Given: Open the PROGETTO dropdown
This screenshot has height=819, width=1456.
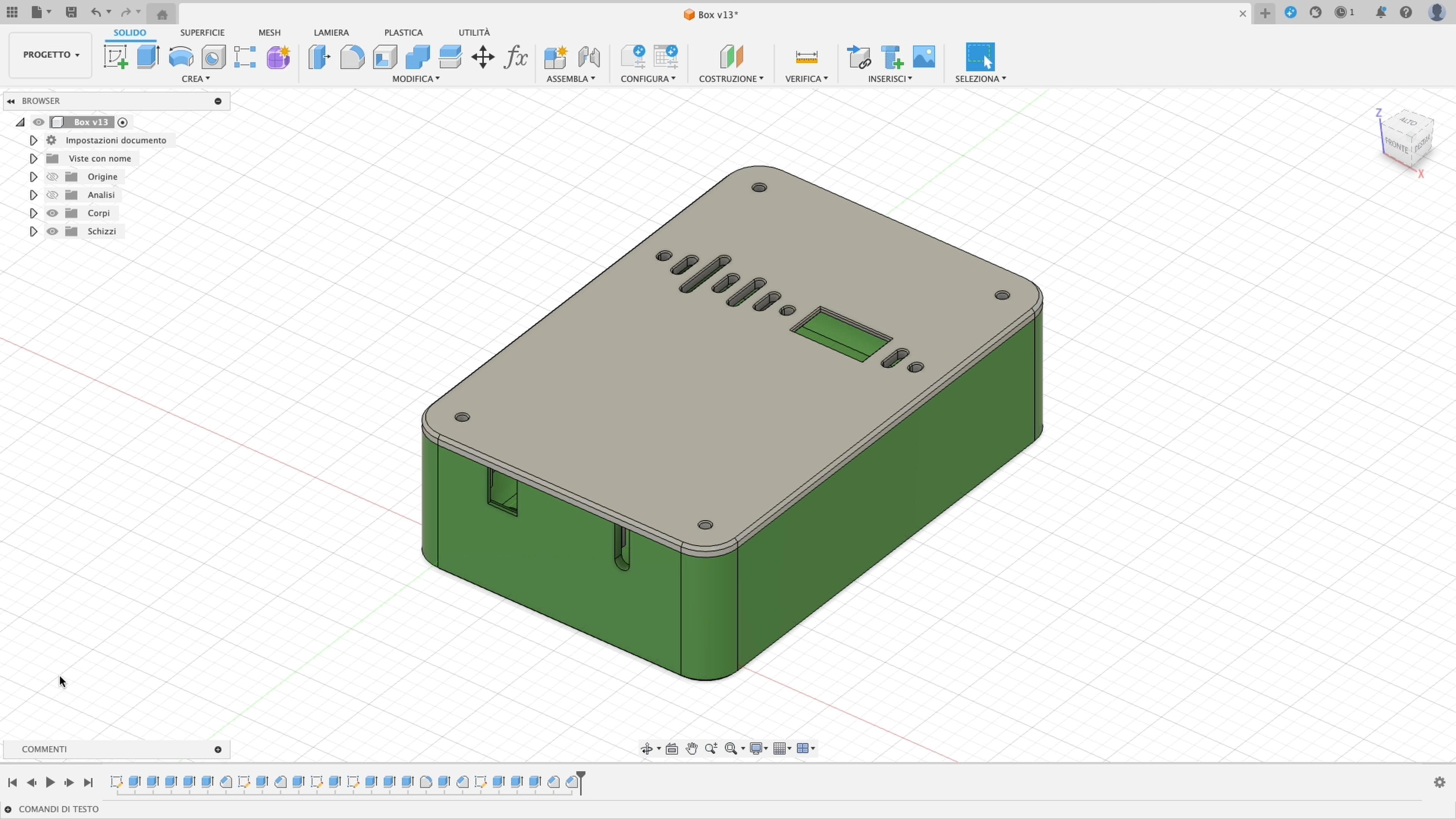Looking at the screenshot, I should 50,54.
